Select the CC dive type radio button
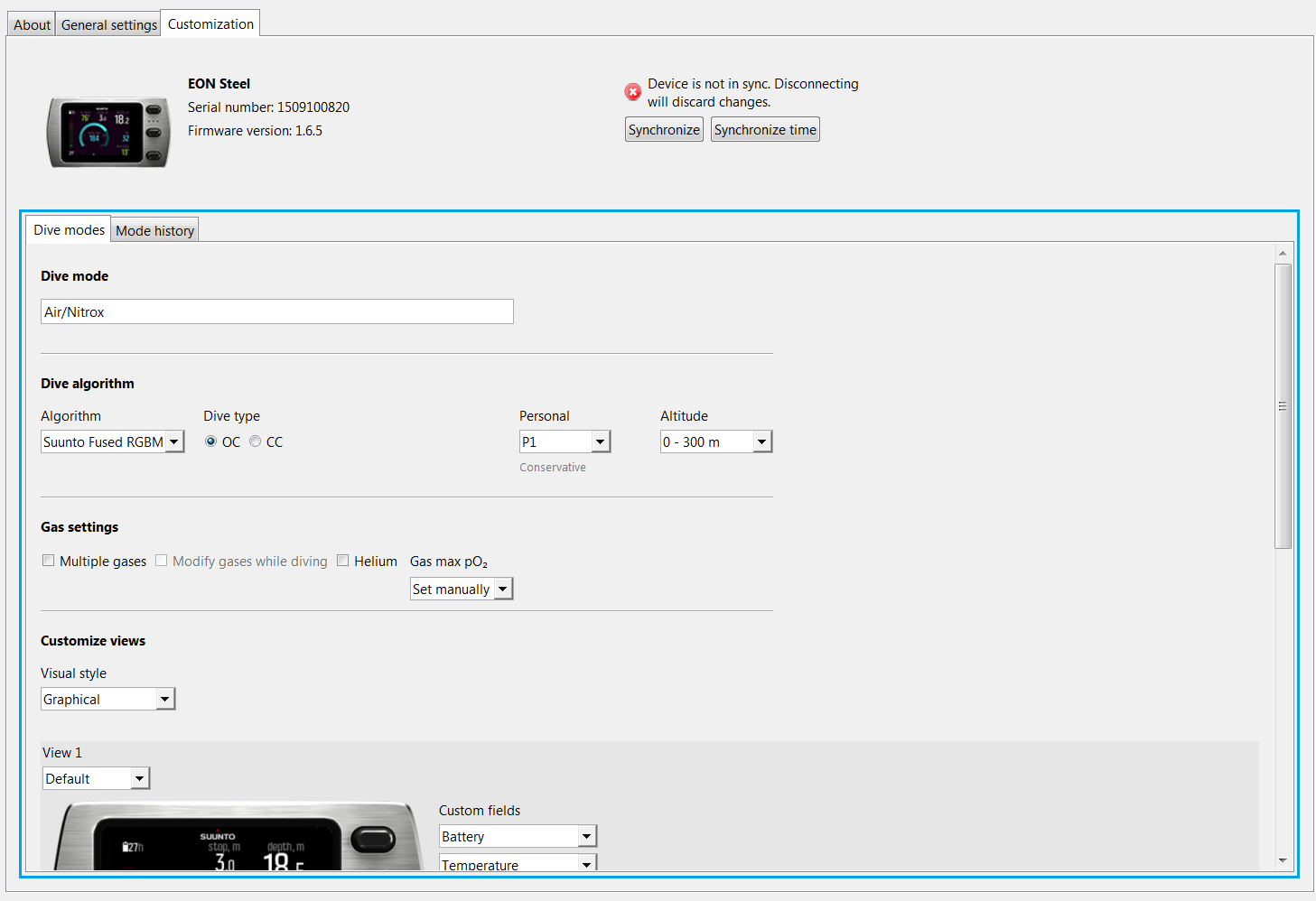The height and width of the screenshot is (901, 1316). (256, 441)
